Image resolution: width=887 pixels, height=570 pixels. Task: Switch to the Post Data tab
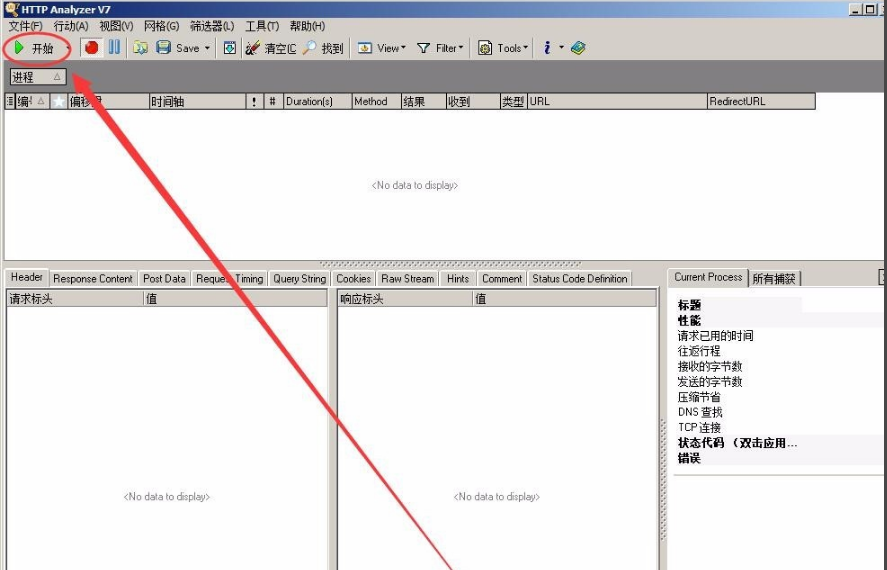tap(164, 279)
